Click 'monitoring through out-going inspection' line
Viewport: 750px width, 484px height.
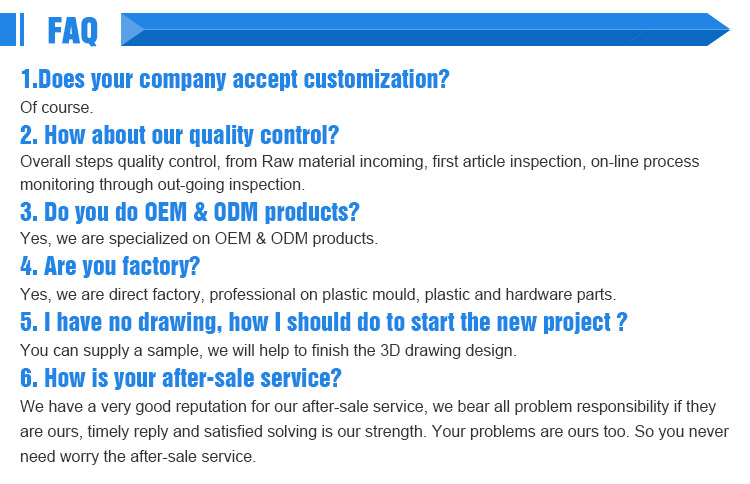(x=162, y=184)
